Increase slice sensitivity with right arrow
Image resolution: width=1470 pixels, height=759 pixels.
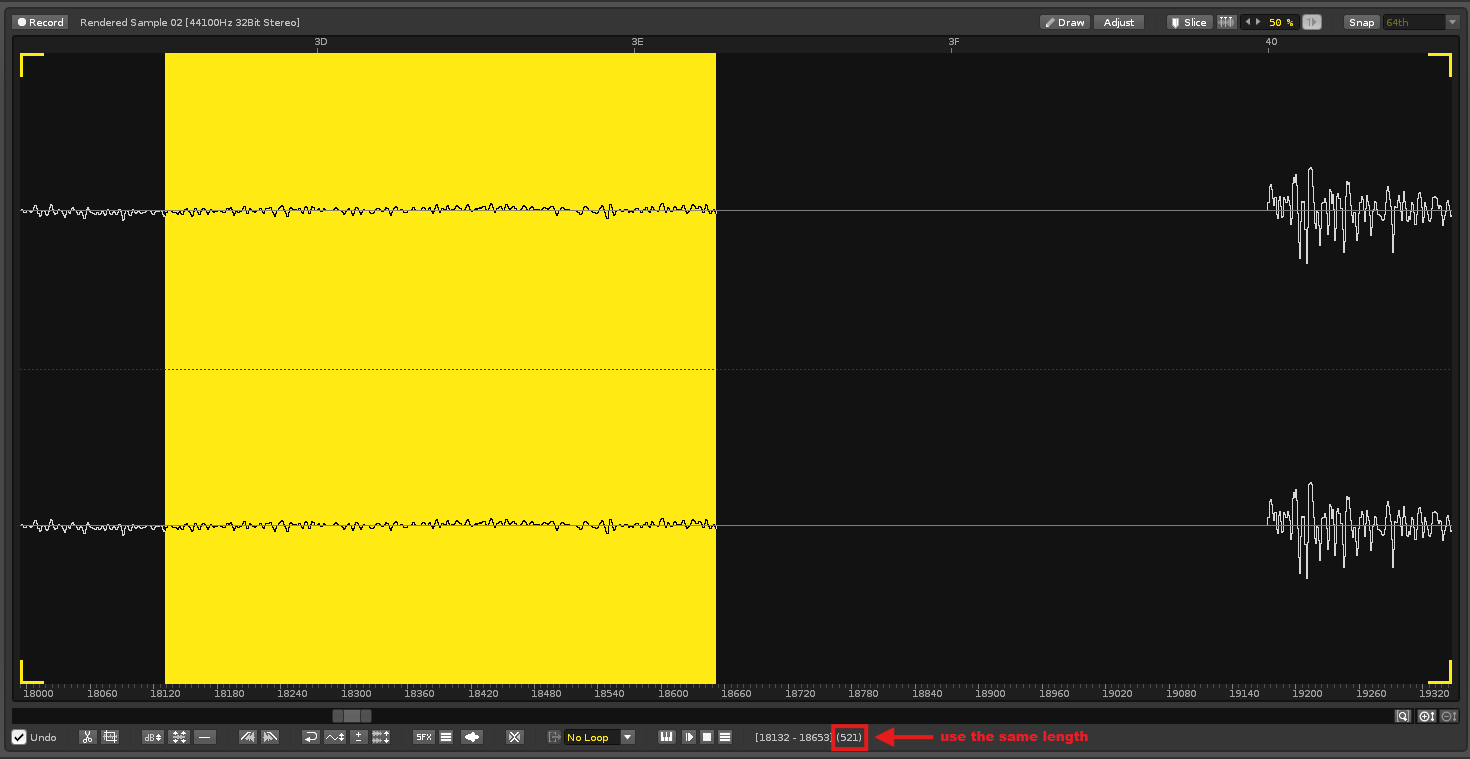[1258, 22]
